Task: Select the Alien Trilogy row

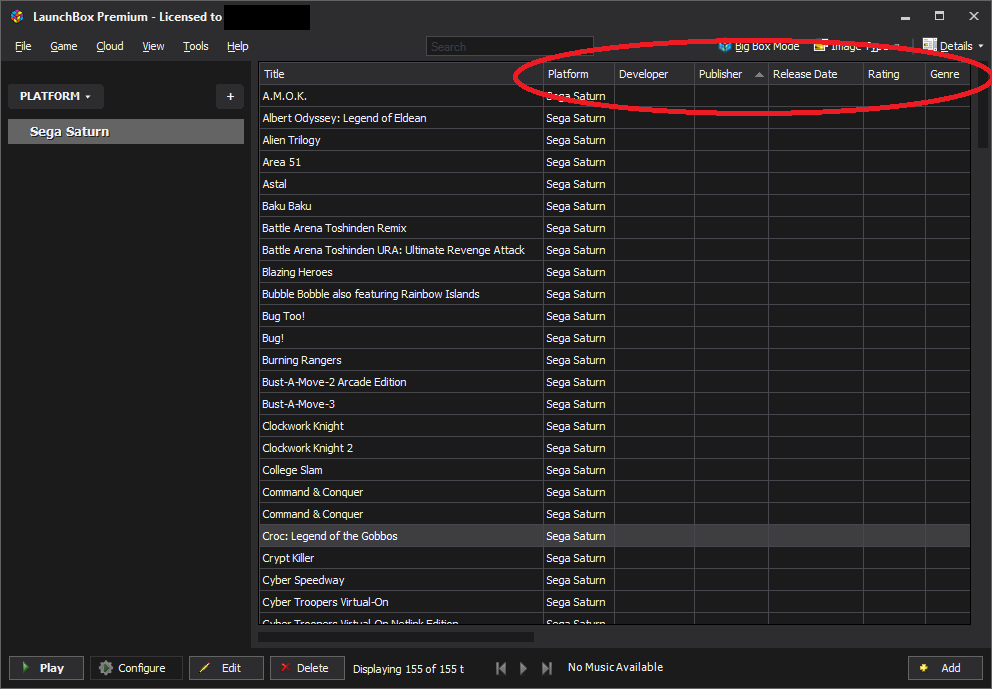Action: tap(614, 140)
